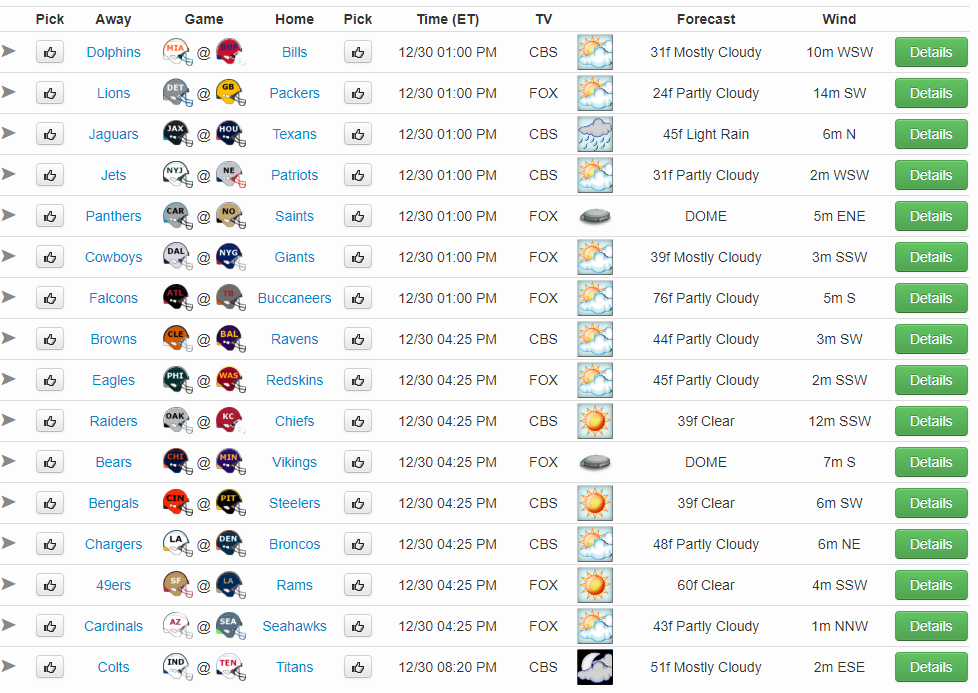Viewport: 978px width, 693px height.
Task: Expand the Cardinals at Seahawks row arrow
Action: click(8, 624)
